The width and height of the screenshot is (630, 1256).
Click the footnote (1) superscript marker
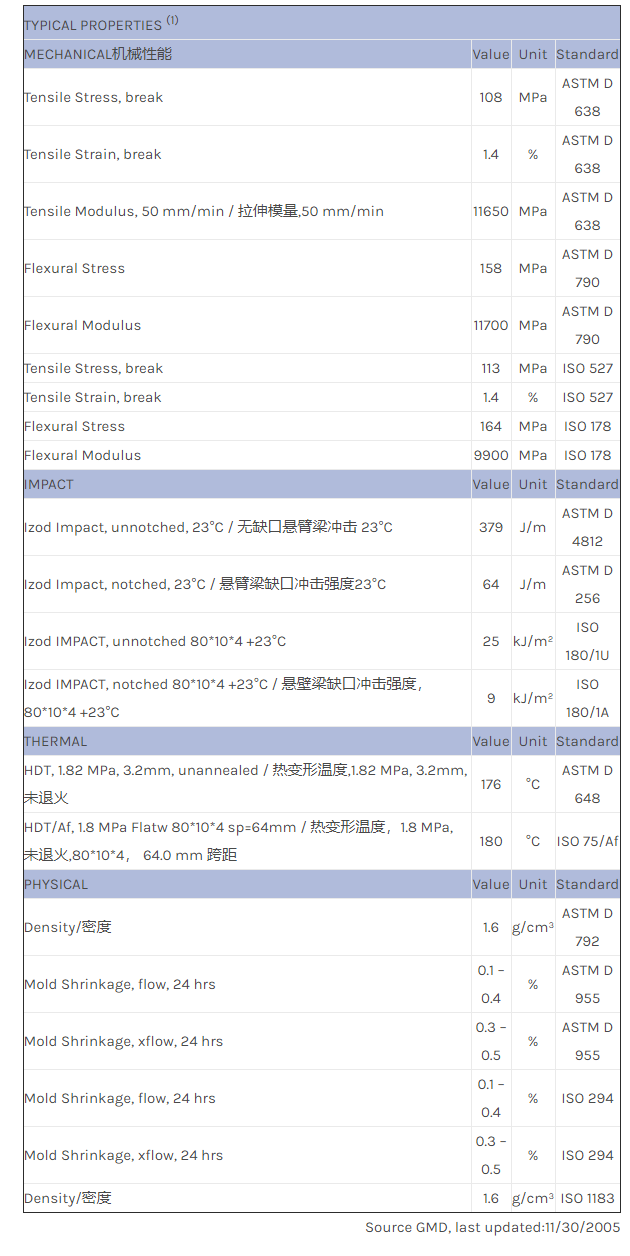(172, 20)
